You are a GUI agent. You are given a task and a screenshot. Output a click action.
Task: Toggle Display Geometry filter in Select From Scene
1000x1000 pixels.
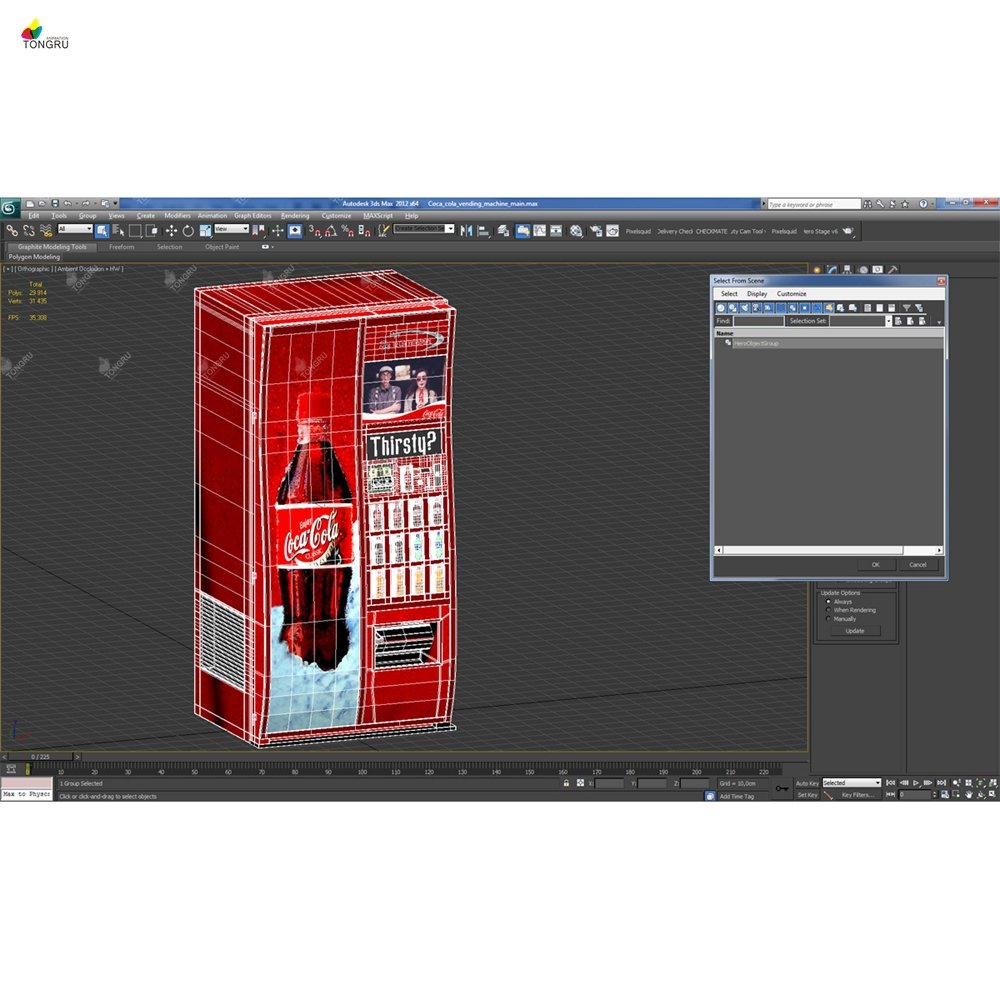[x=721, y=308]
